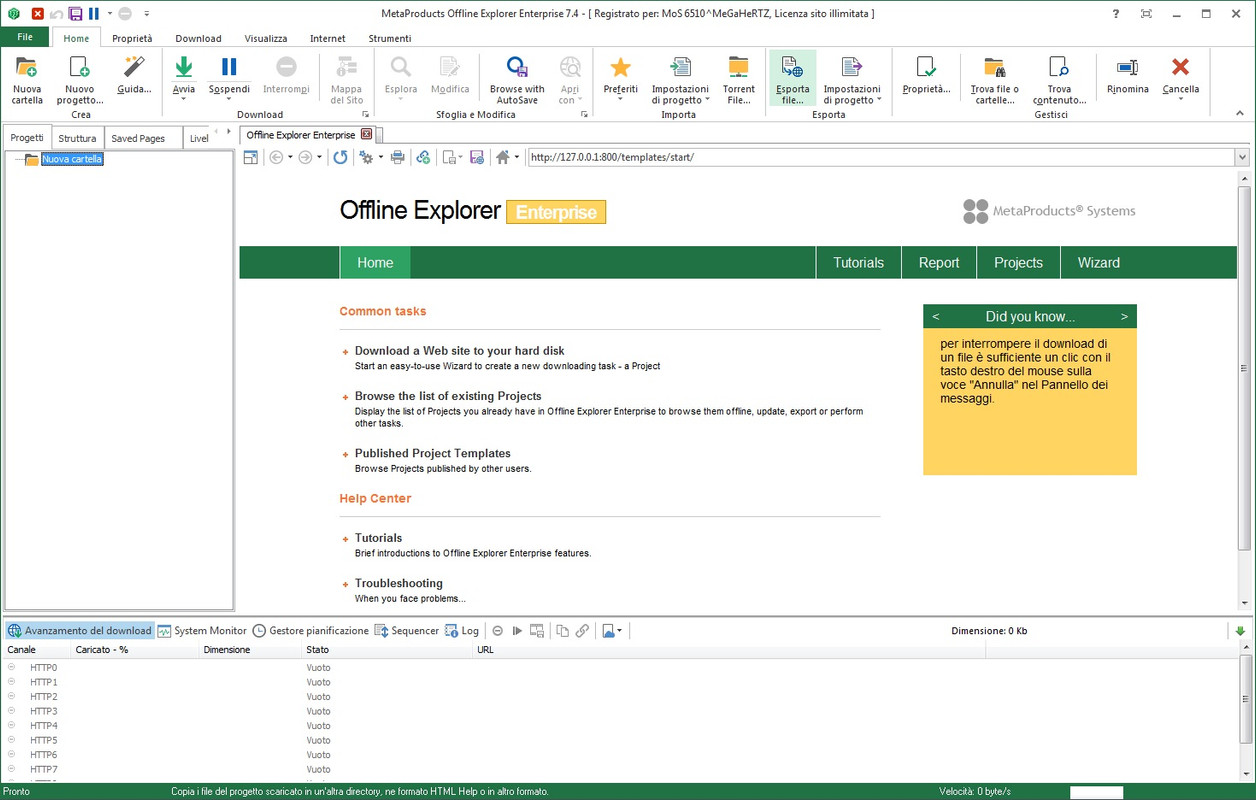Switch to the Struttura panel tab
This screenshot has width=1256, height=800.
pyautogui.click(x=77, y=138)
